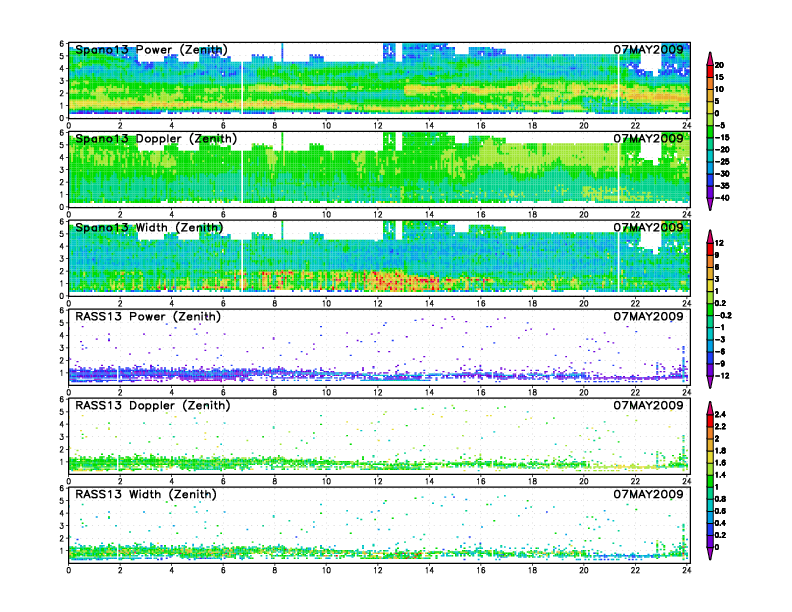Click the "12" label on the middle colorbar
This screenshot has width=792, height=612.
pyautogui.click(x=719, y=243)
